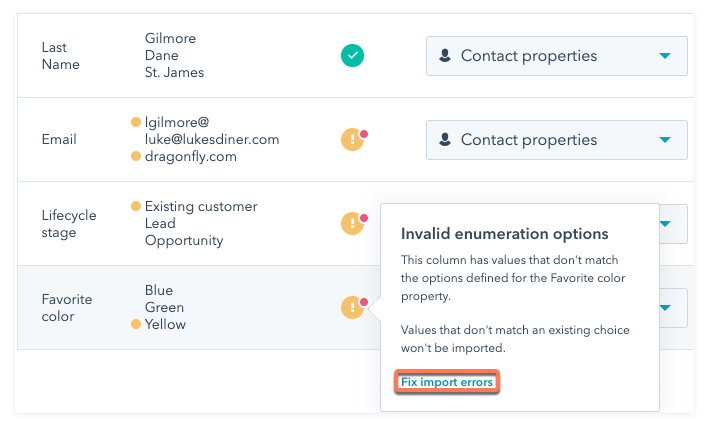Screen dimensions: 722x424
Task: Click yellow dot beside dragonfly.com
Action: point(135,156)
